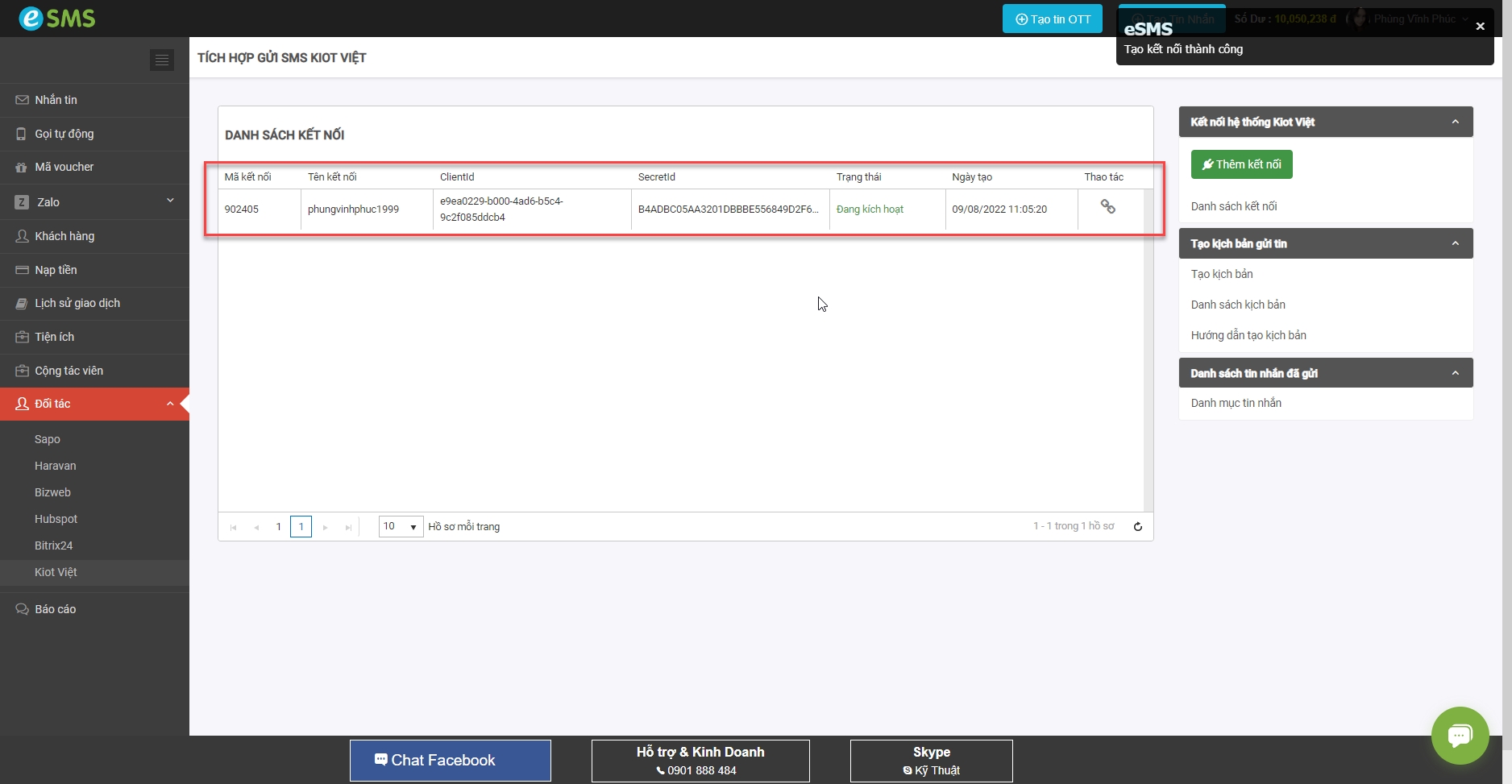Viewport: 1512px width, 784px height.
Task: Collapse the Tạo kịch bản gửi tin panel
Action: pos(1455,243)
